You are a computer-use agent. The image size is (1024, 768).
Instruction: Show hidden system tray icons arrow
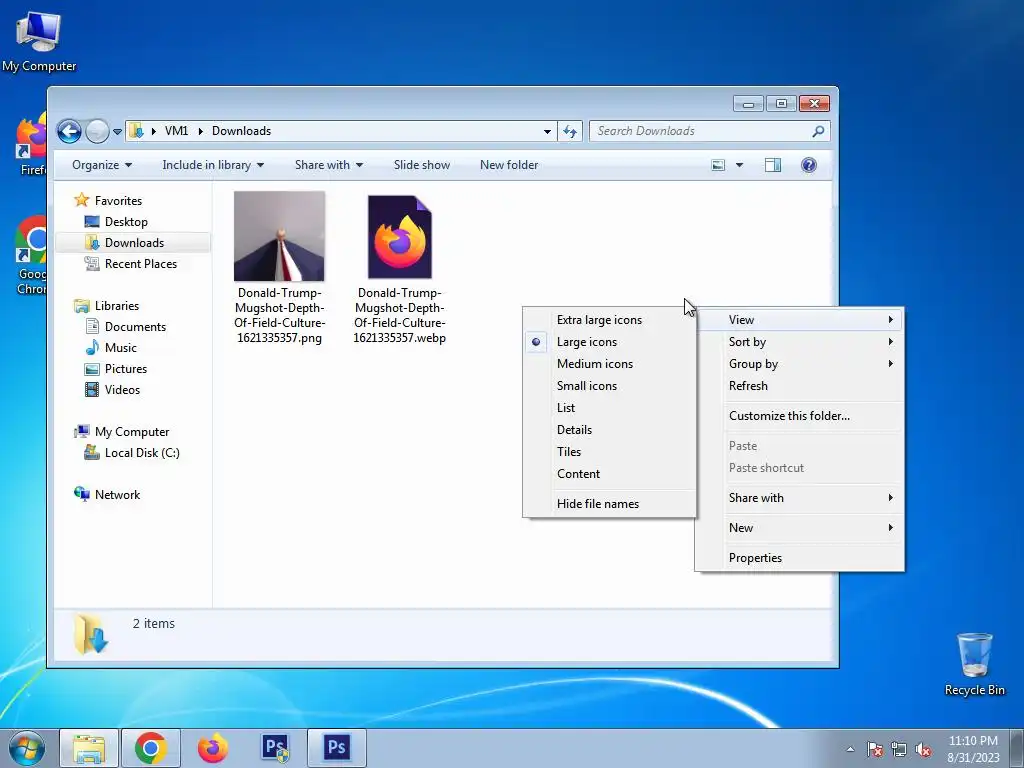click(850, 749)
